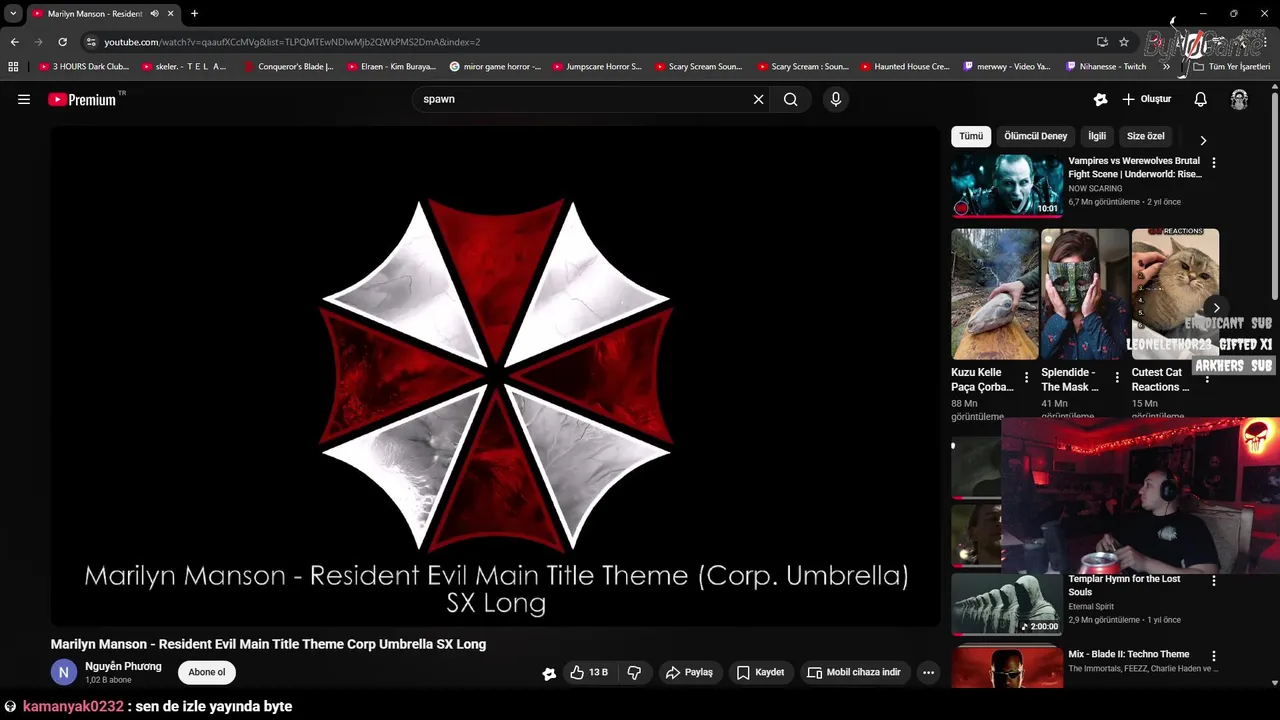Open the Kuzu Kelle Paça Çorba short

click(994, 294)
